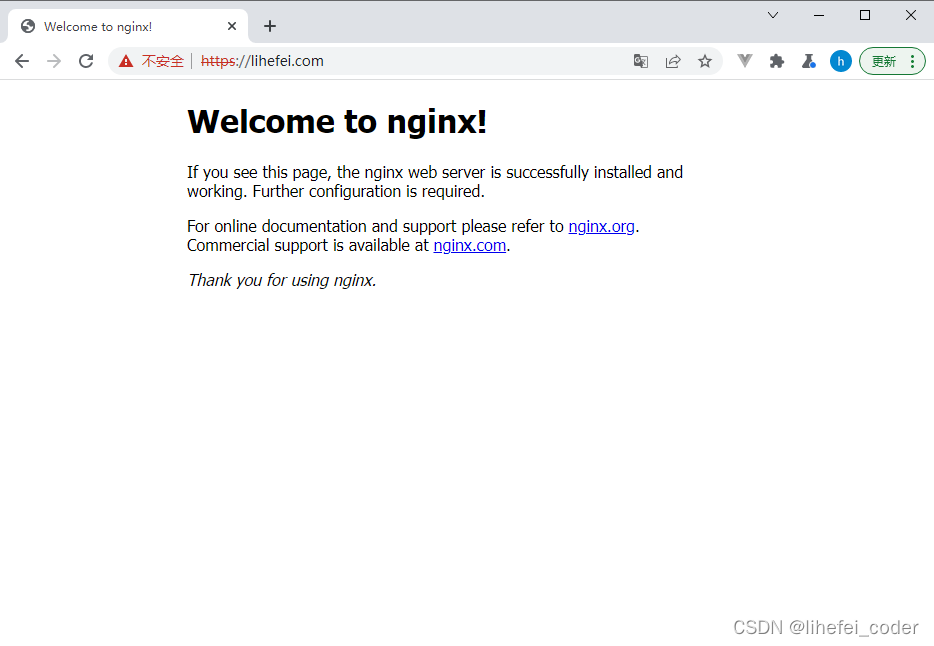This screenshot has width=934, height=646.
Task: Click the 更新 update button
Action: [884, 61]
